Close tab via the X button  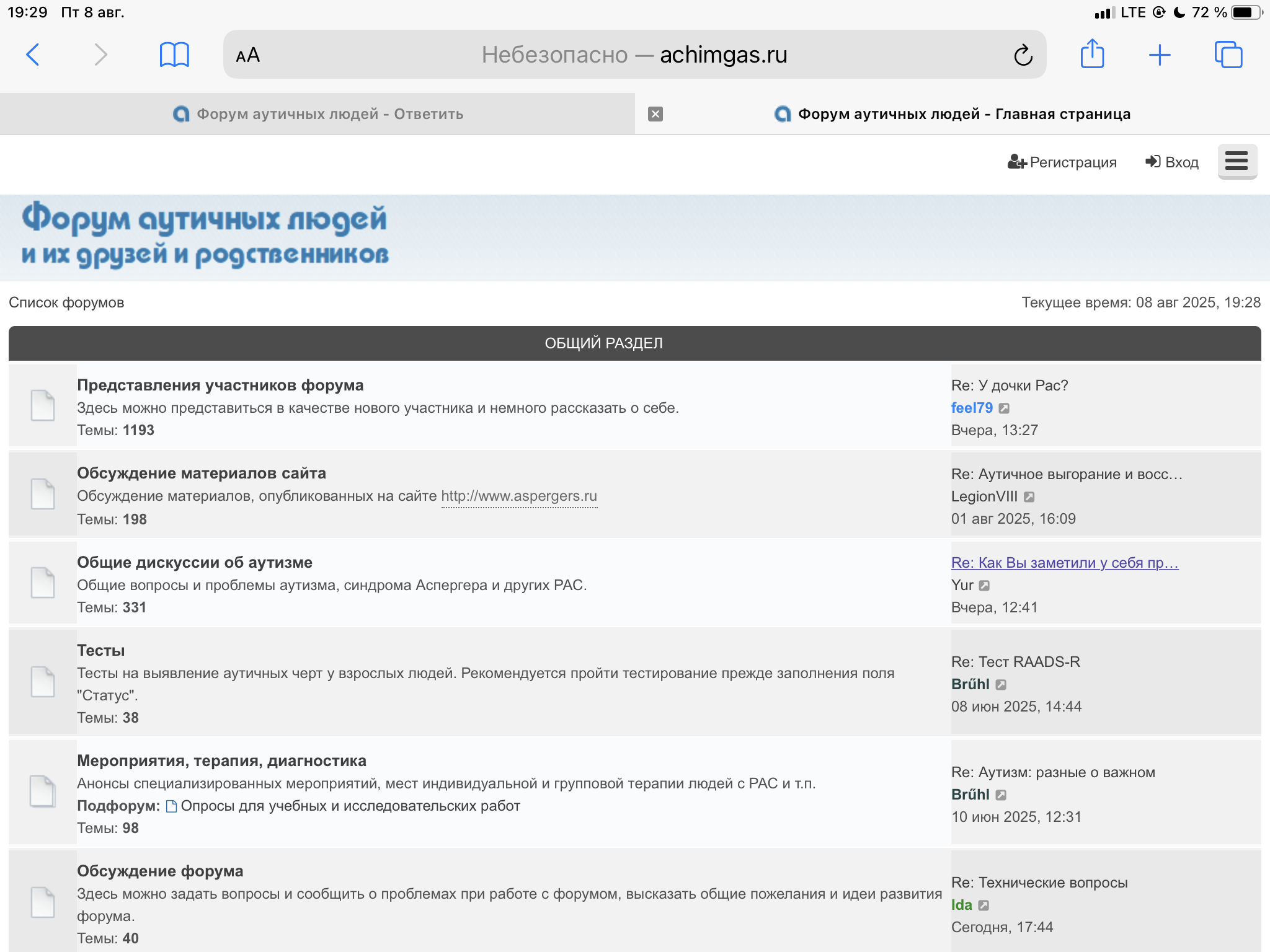click(x=655, y=114)
